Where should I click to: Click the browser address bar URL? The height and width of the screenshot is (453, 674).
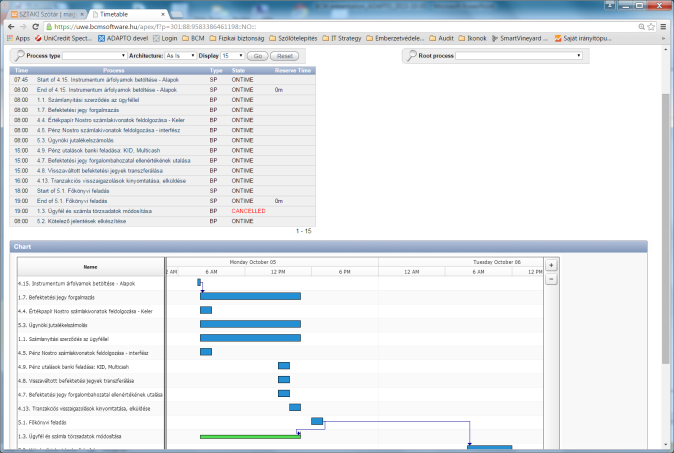[x=155, y=27]
